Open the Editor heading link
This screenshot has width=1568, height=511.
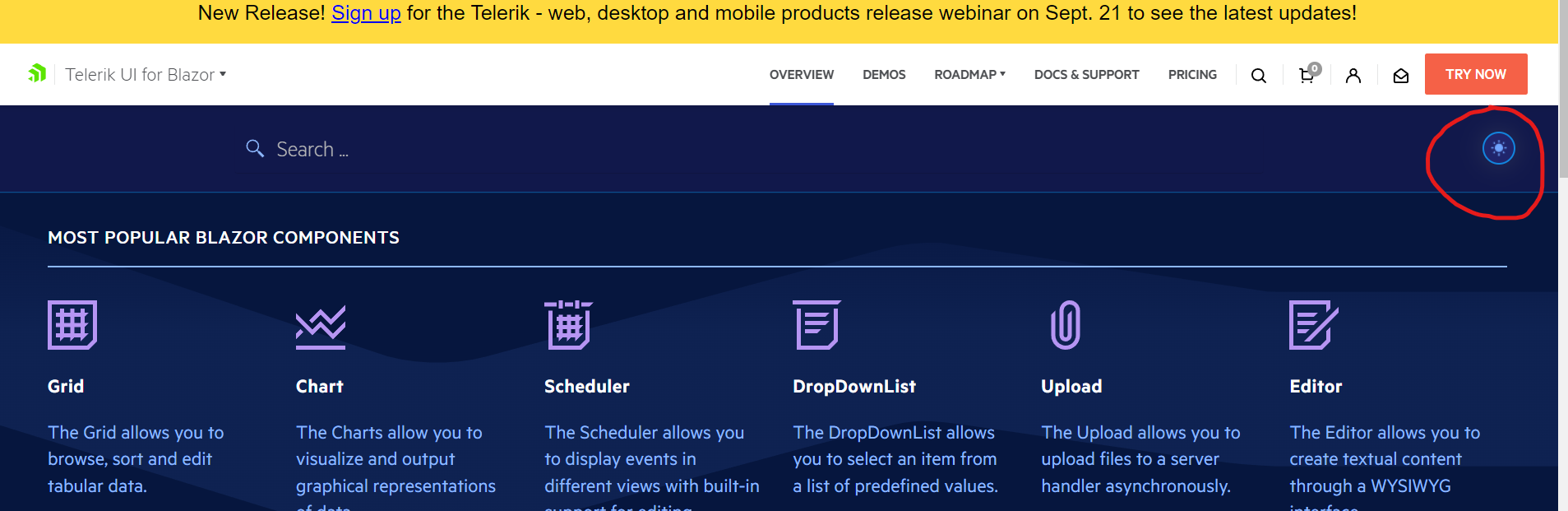pyautogui.click(x=1316, y=386)
